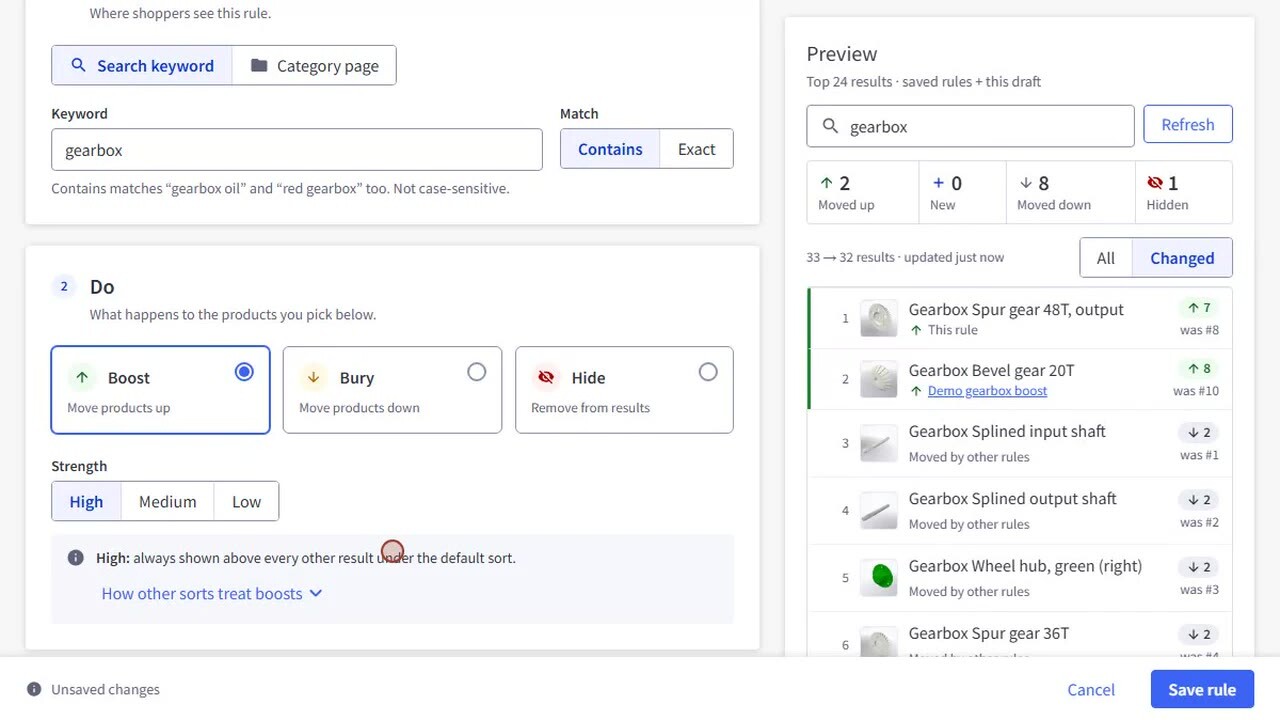Open Gearbox Splined output shaft thumbnail
Viewport: 1280px width, 720px height.
coord(879,511)
